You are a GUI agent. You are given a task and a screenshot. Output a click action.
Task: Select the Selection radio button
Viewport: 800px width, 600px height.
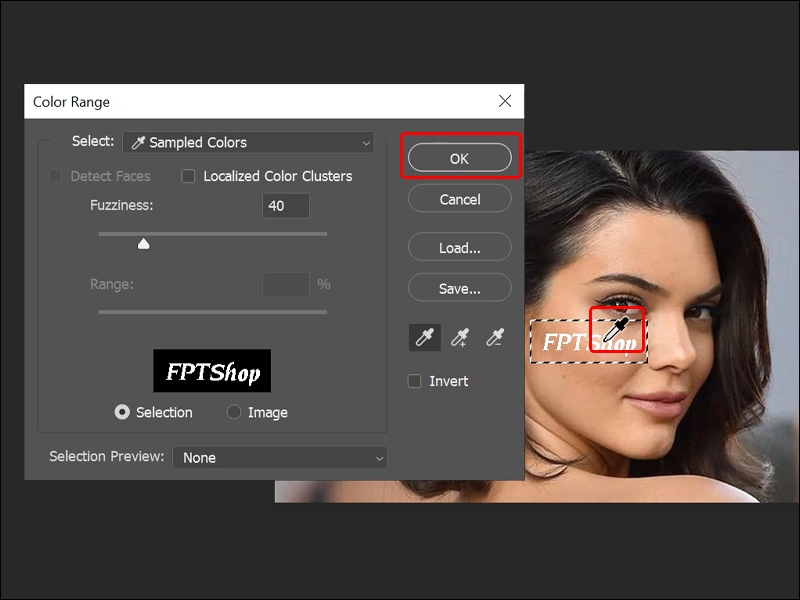pos(122,412)
